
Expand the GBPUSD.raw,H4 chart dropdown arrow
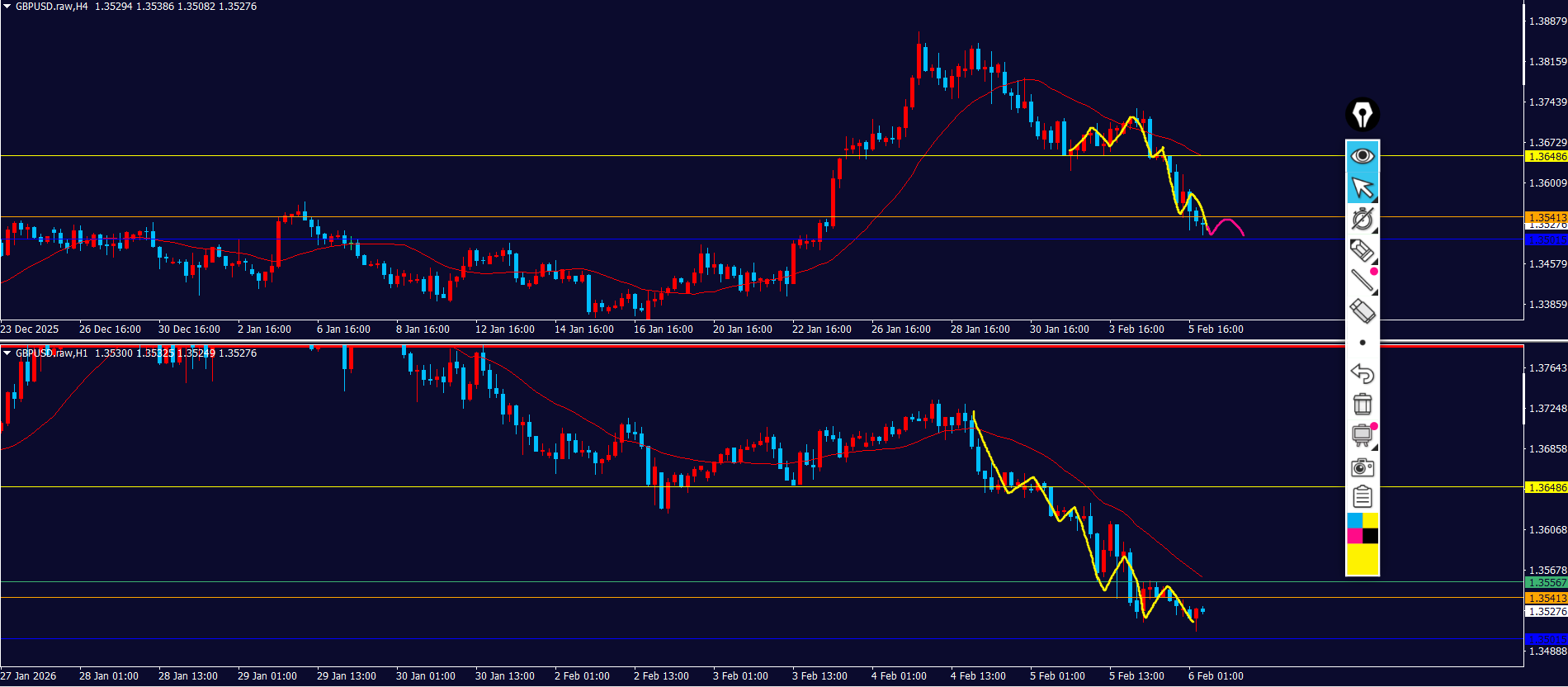(x=7, y=7)
